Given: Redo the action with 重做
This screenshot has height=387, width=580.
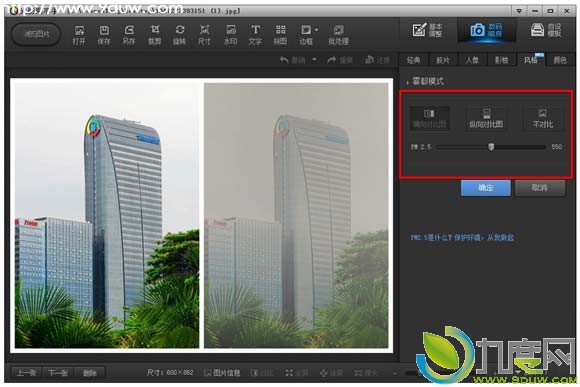Looking at the screenshot, I should click(340, 60).
